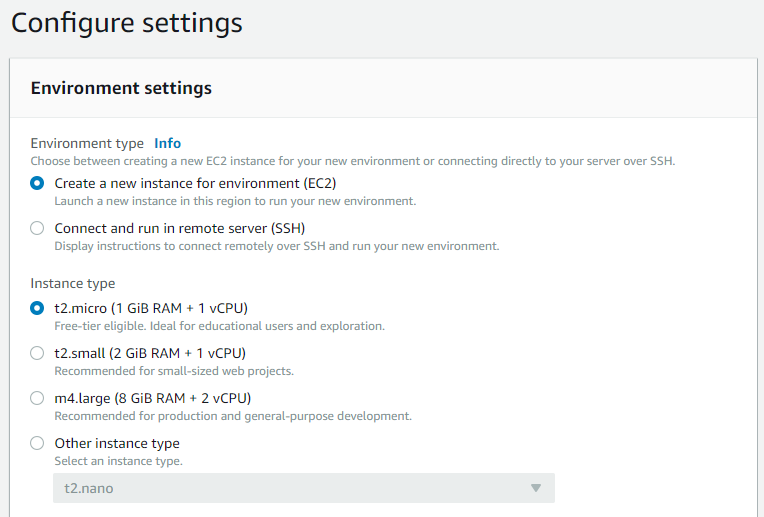Viewport: 764px width, 517px height.
Task: Click the 'Connect and run in remote server (SSH)' label
Action: click(x=179, y=228)
